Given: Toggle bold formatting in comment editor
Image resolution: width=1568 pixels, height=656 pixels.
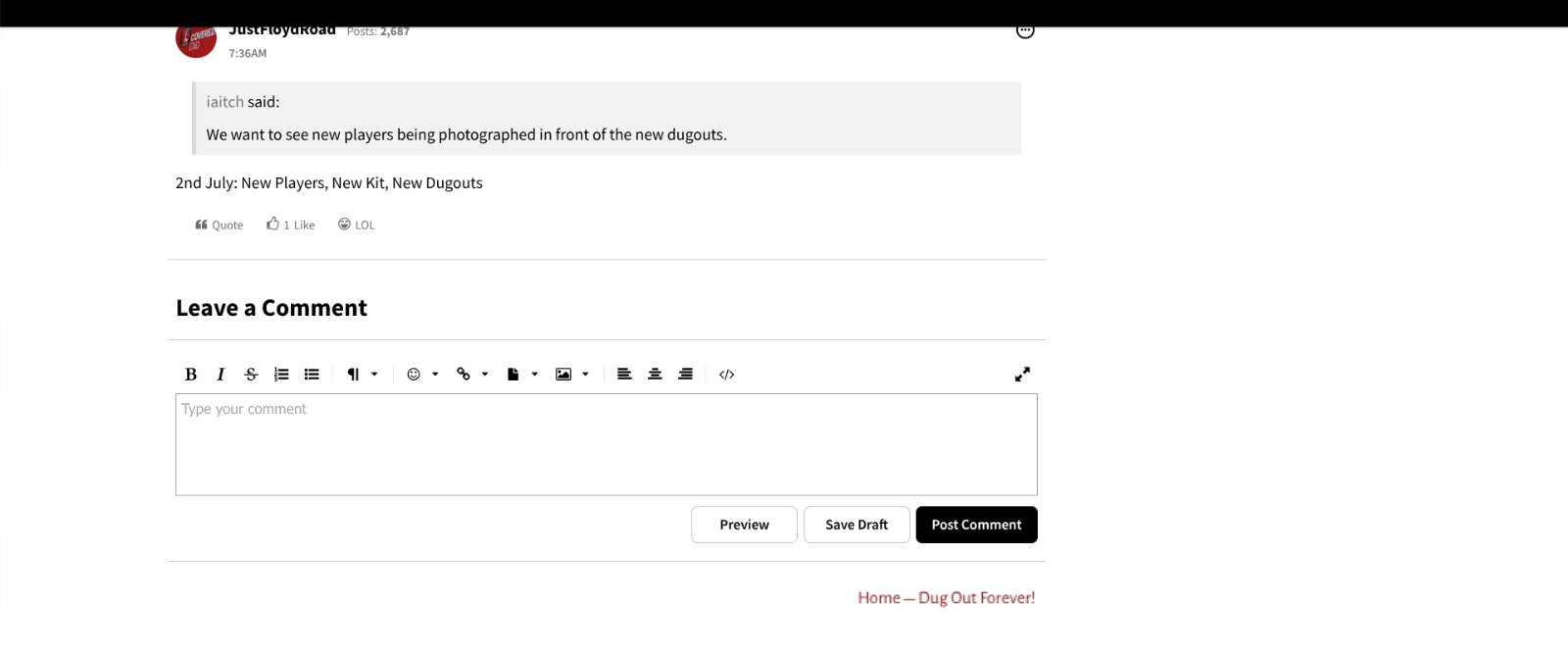Looking at the screenshot, I should [x=191, y=375].
